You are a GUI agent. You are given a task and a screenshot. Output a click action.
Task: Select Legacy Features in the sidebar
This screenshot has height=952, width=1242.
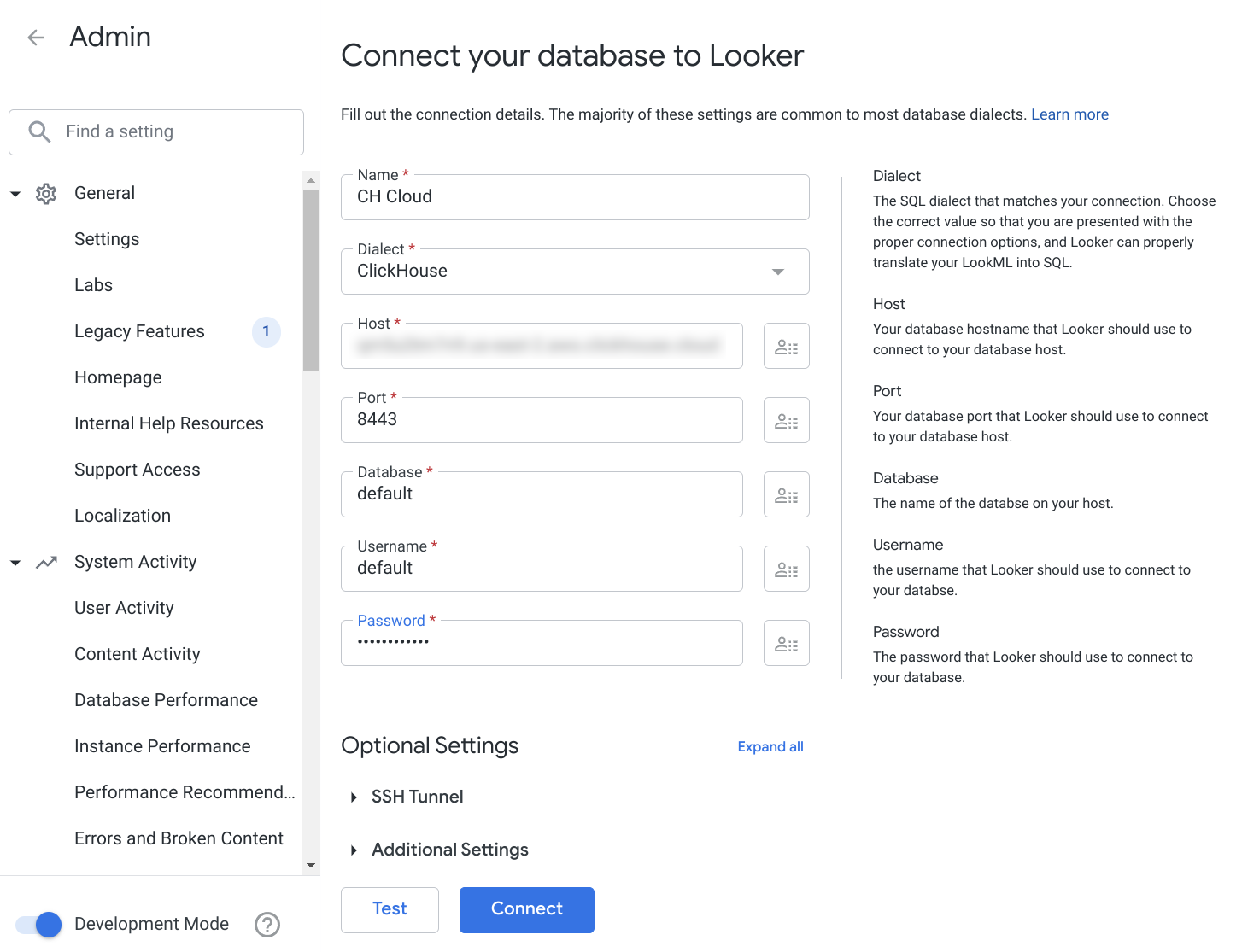click(139, 331)
